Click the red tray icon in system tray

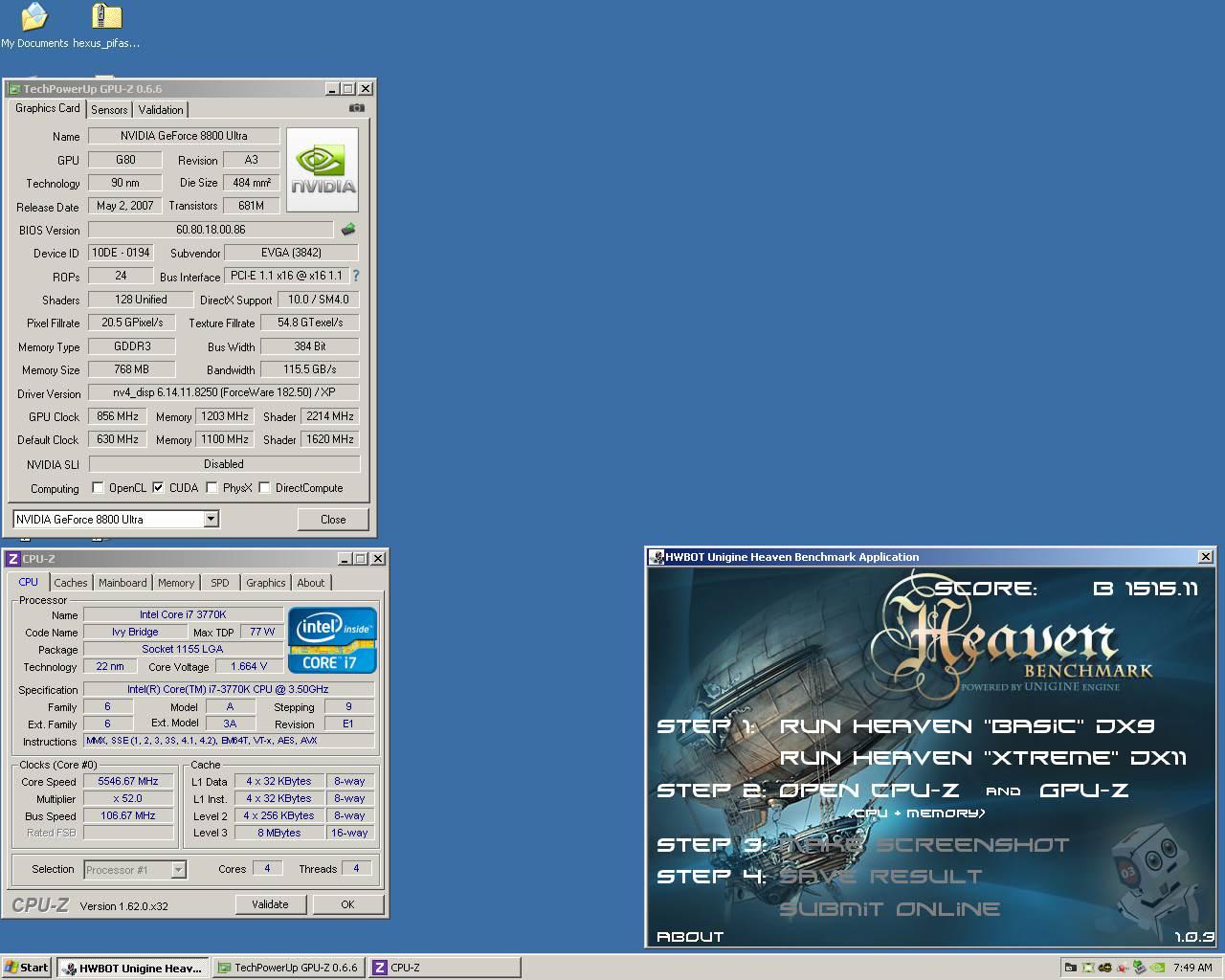pos(1122,968)
